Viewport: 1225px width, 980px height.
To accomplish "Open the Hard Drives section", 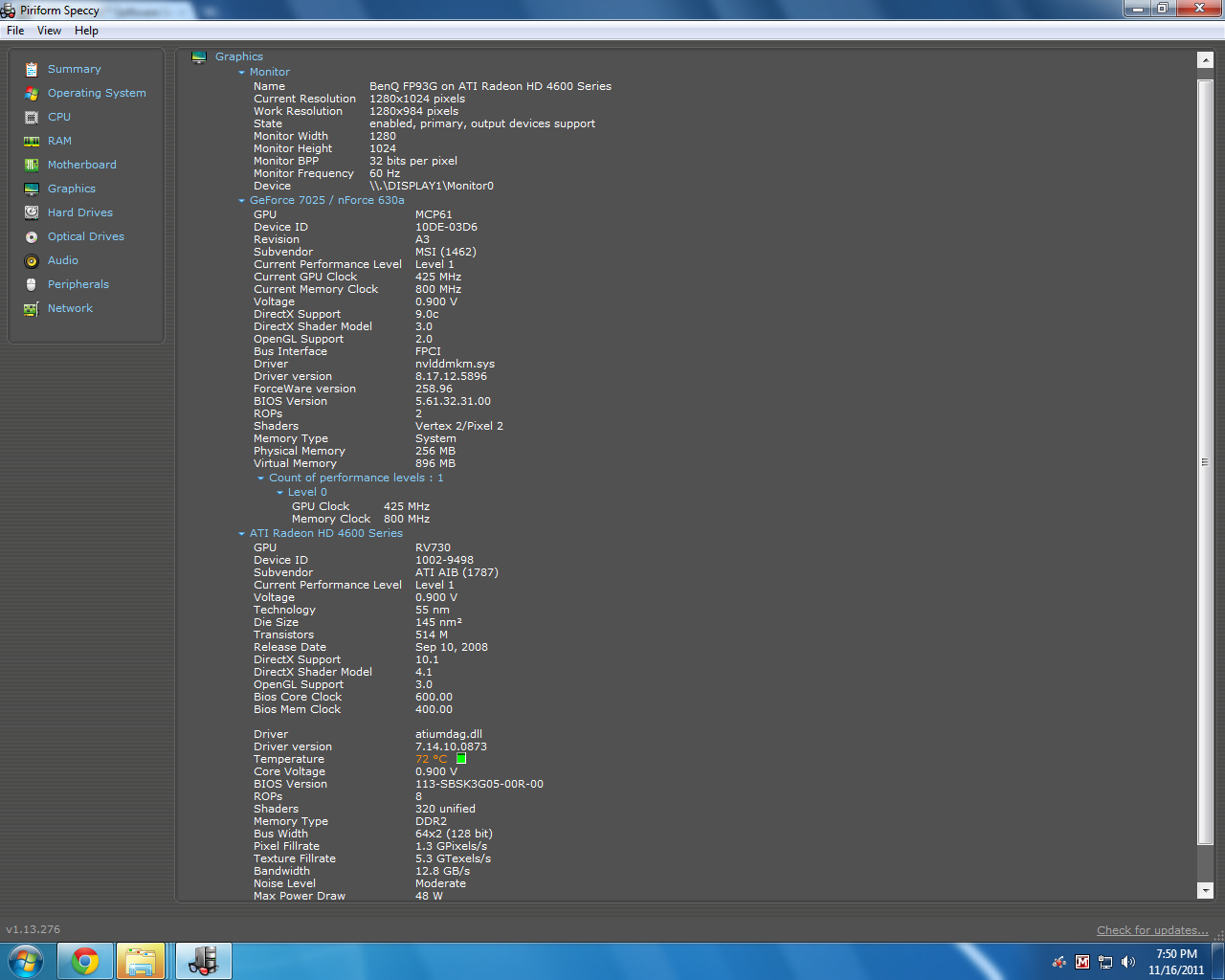I will click(x=80, y=212).
